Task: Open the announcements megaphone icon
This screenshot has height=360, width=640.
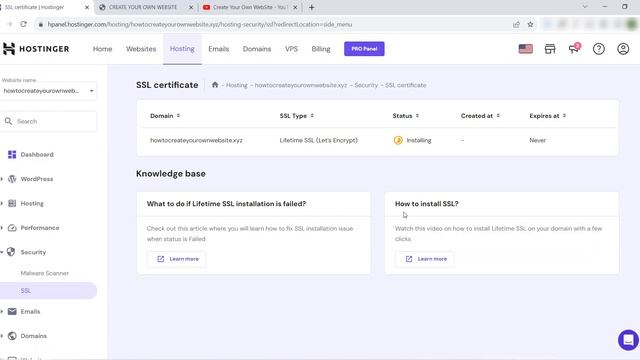Action: [574, 49]
